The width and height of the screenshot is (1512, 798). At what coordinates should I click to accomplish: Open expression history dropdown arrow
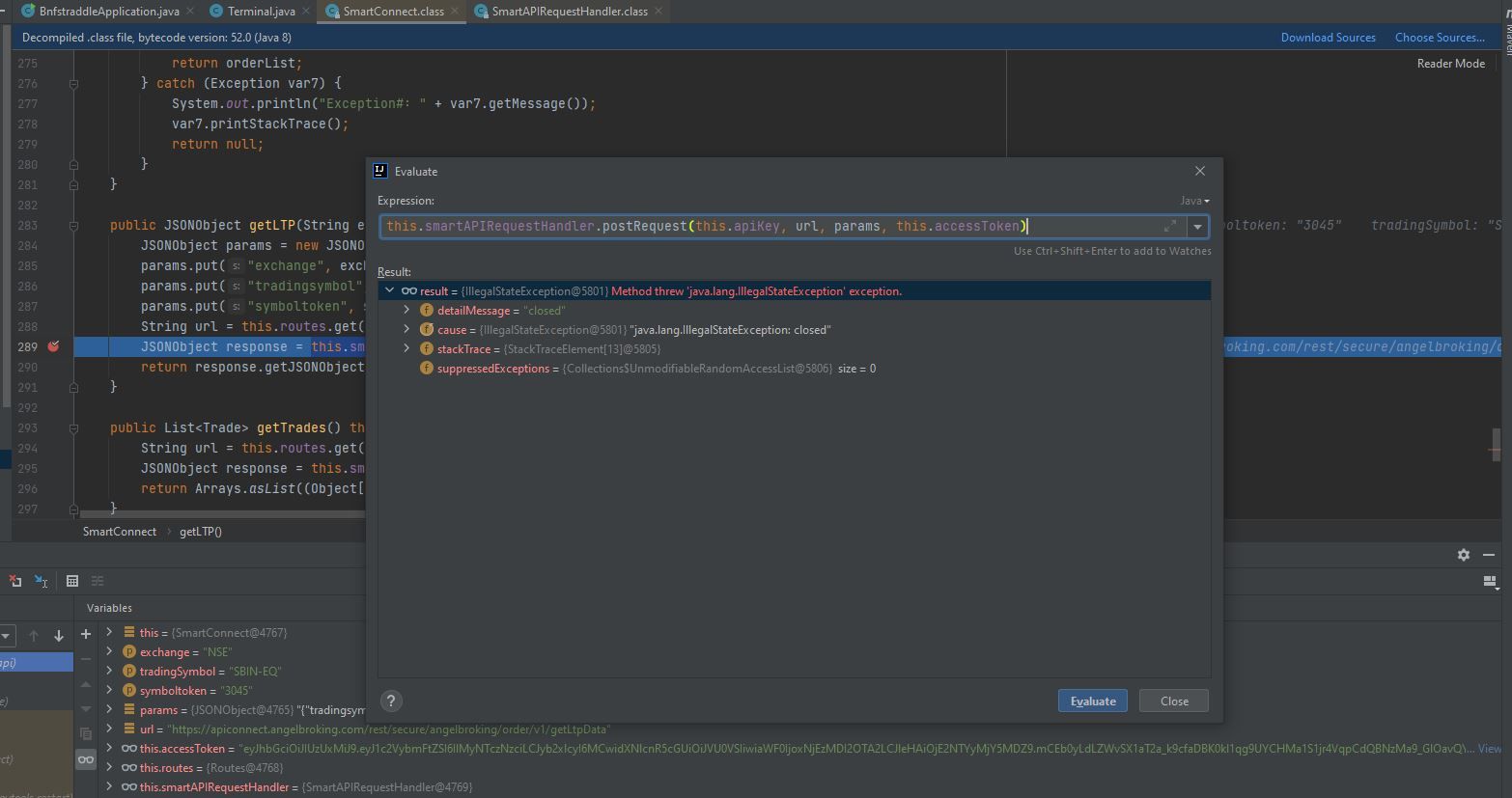coord(1197,227)
